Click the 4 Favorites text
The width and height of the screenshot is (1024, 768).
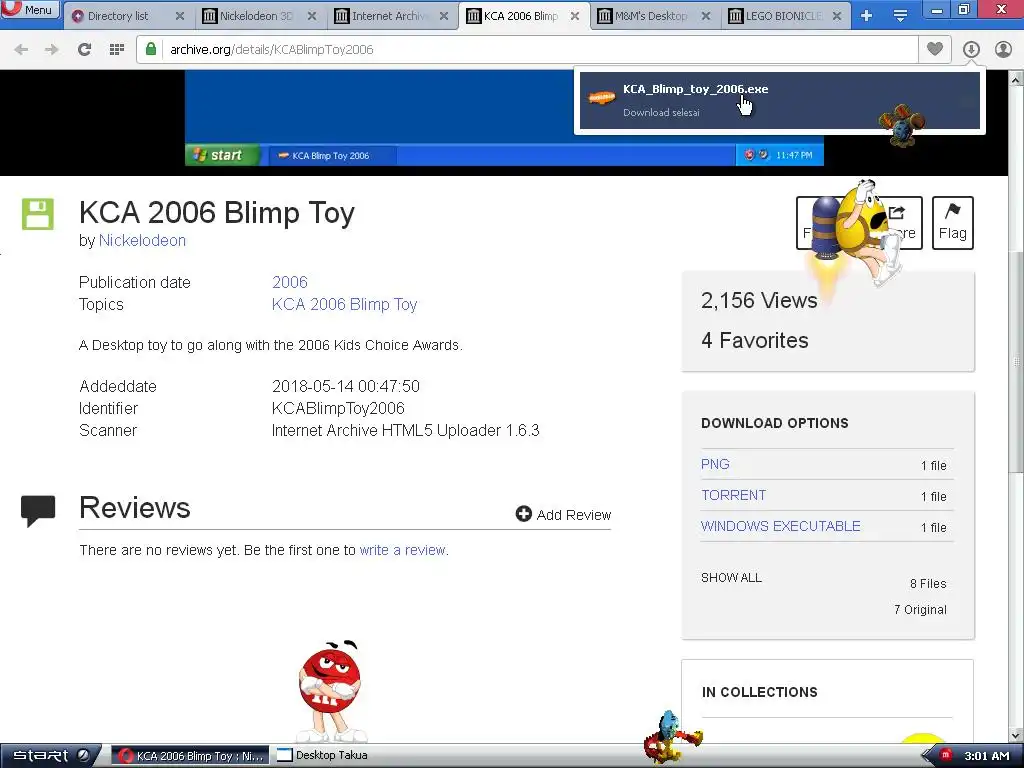pyautogui.click(x=754, y=340)
